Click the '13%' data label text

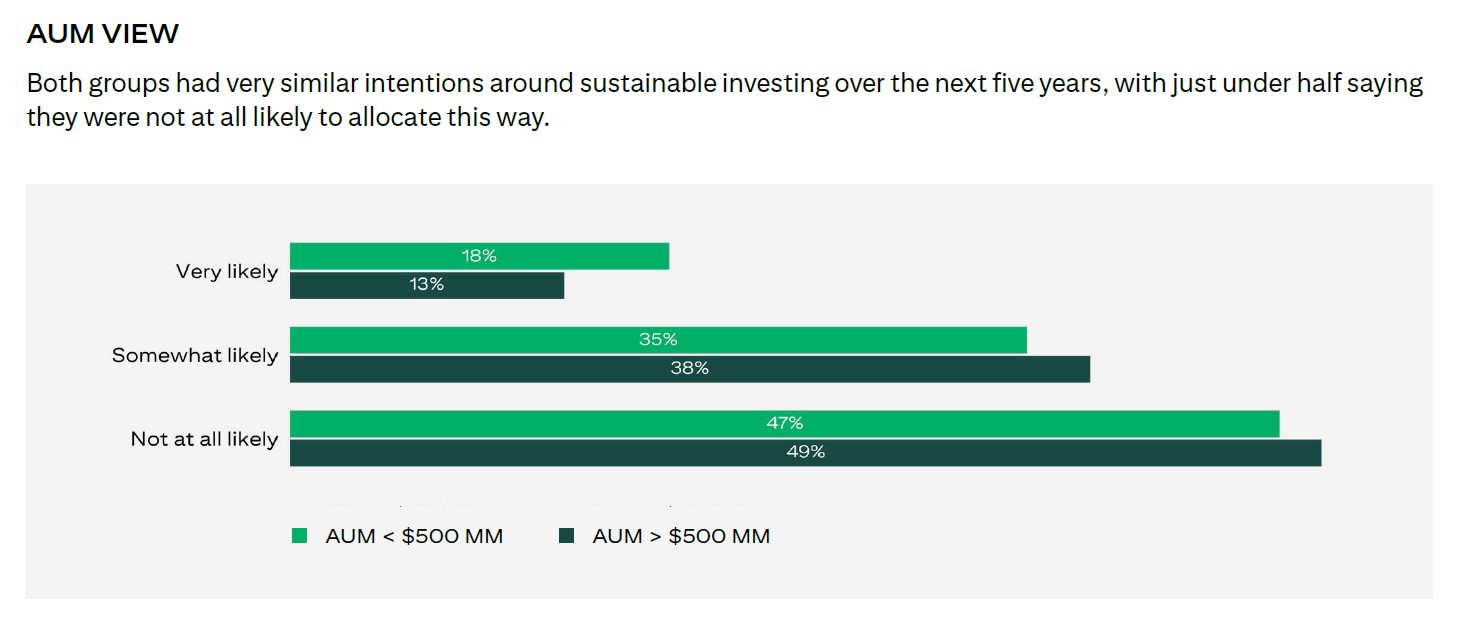(426, 284)
